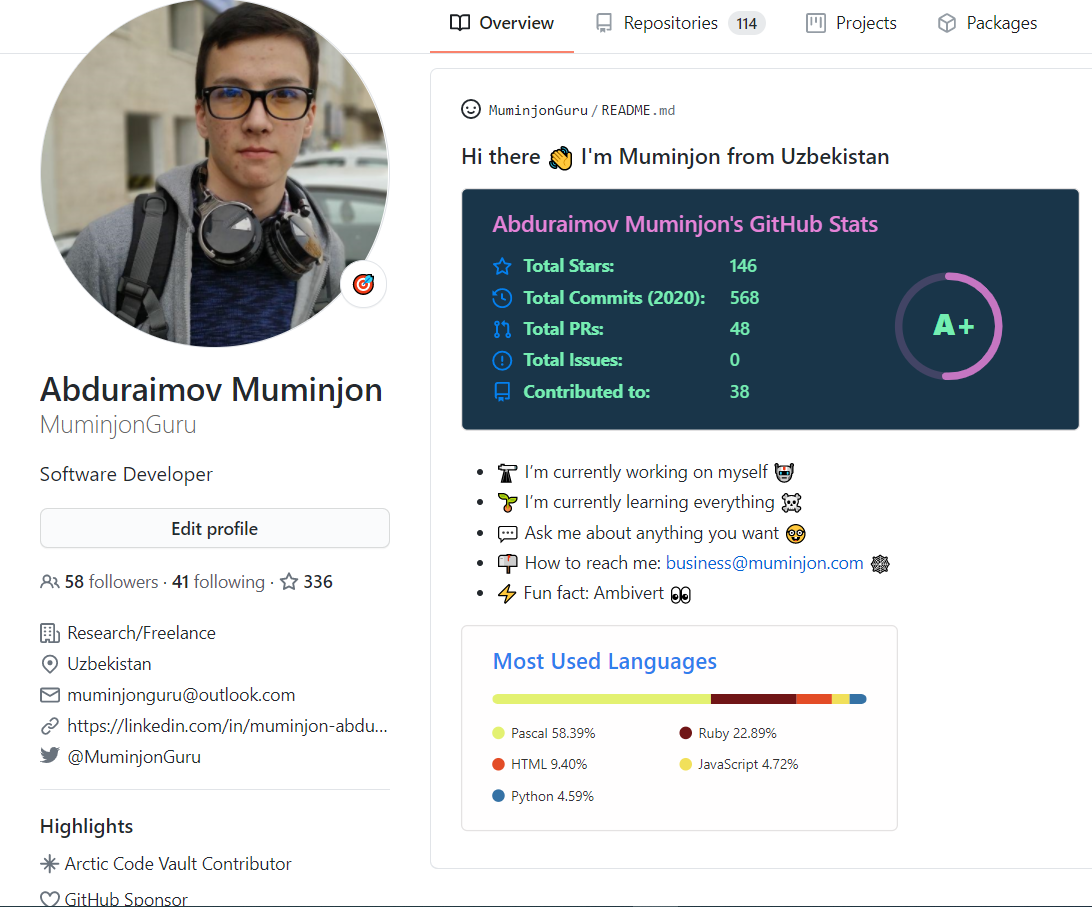Click the JavaScript 4.72% label
Viewport: 1092px width, 907px height.
click(748, 764)
